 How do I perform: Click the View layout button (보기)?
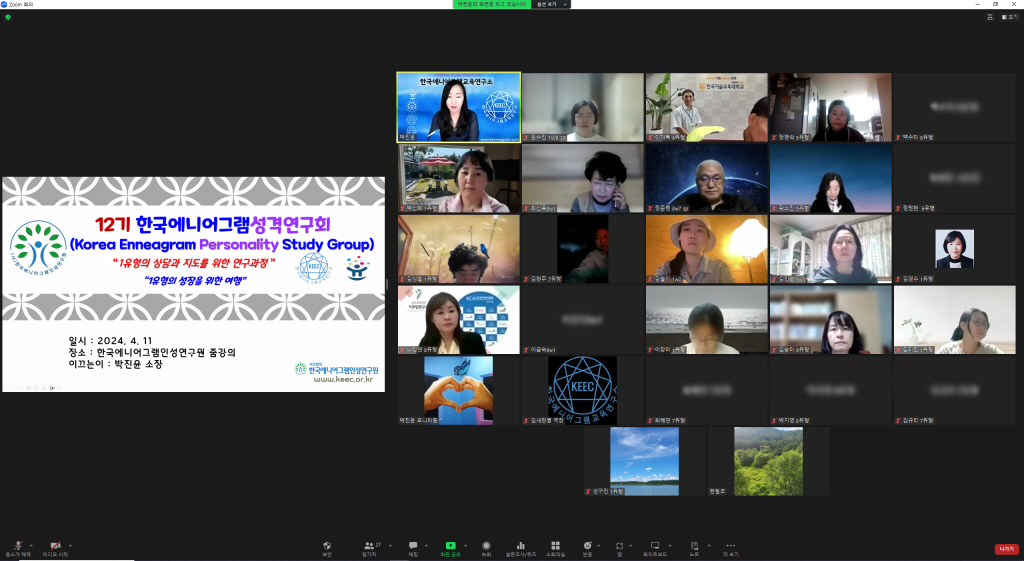click(x=1010, y=17)
